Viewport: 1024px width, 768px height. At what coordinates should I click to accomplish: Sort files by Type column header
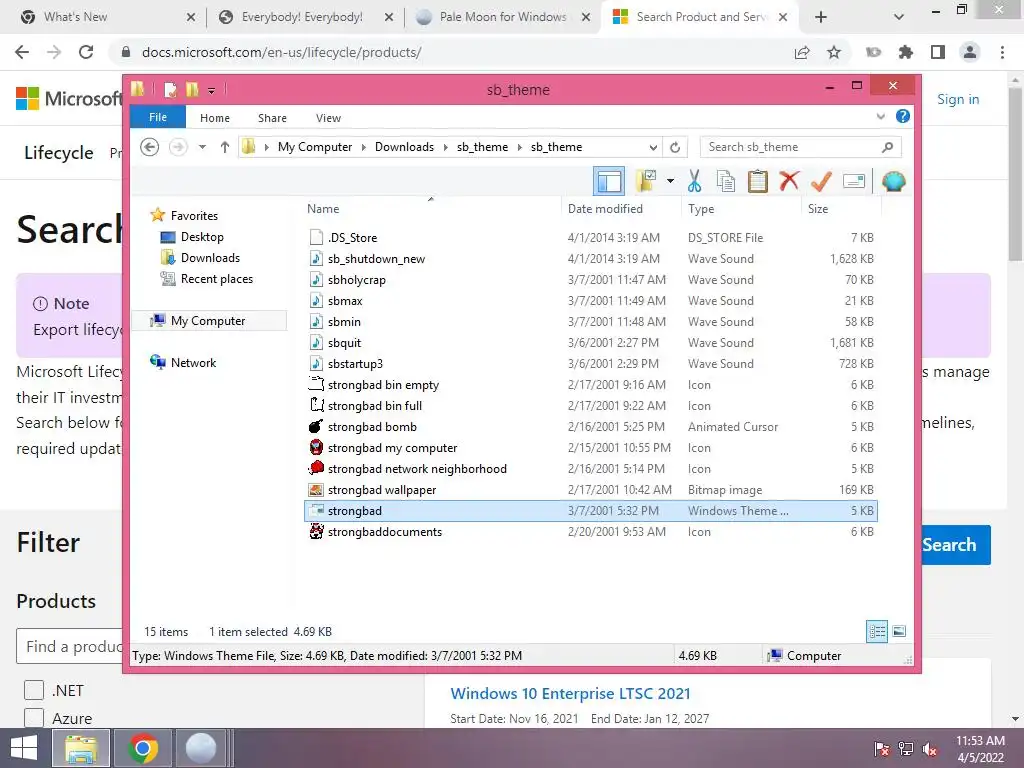click(741, 209)
